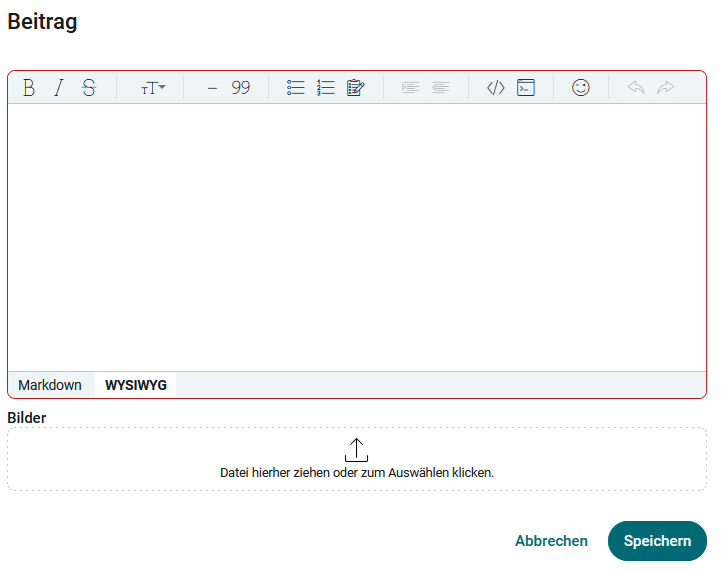Image resolution: width=721 pixels, height=570 pixels.
Task: Switch to the WYSIWYG tab
Action: (x=136, y=385)
